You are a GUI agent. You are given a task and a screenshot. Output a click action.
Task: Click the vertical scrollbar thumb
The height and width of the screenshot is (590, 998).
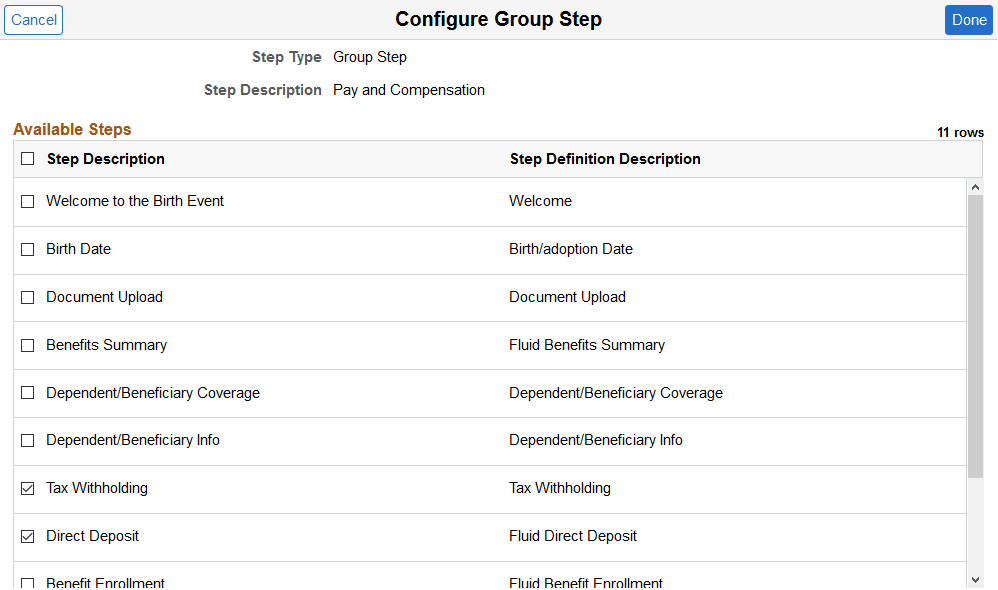click(x=975, y=337)
